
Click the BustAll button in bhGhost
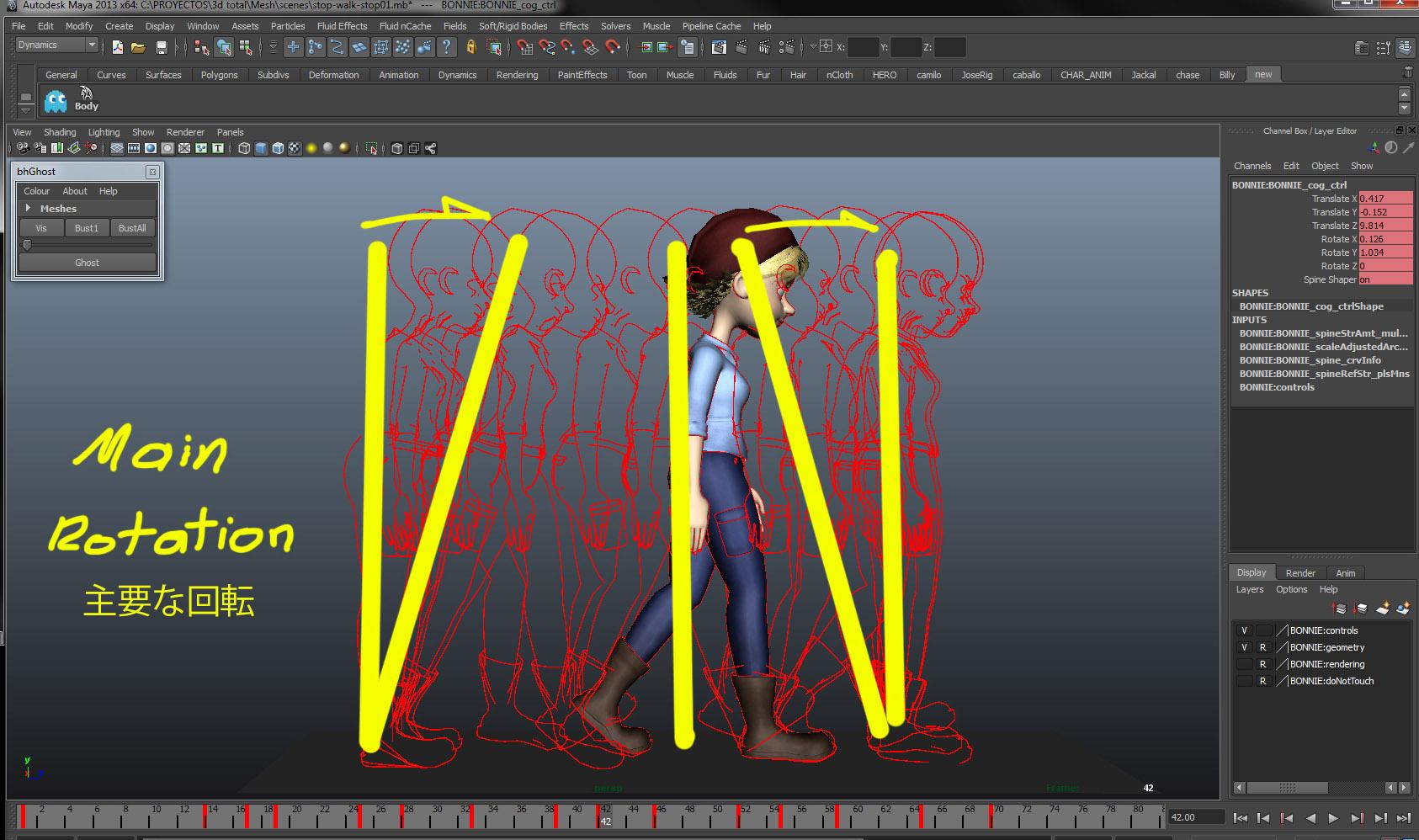coord(132,228)
